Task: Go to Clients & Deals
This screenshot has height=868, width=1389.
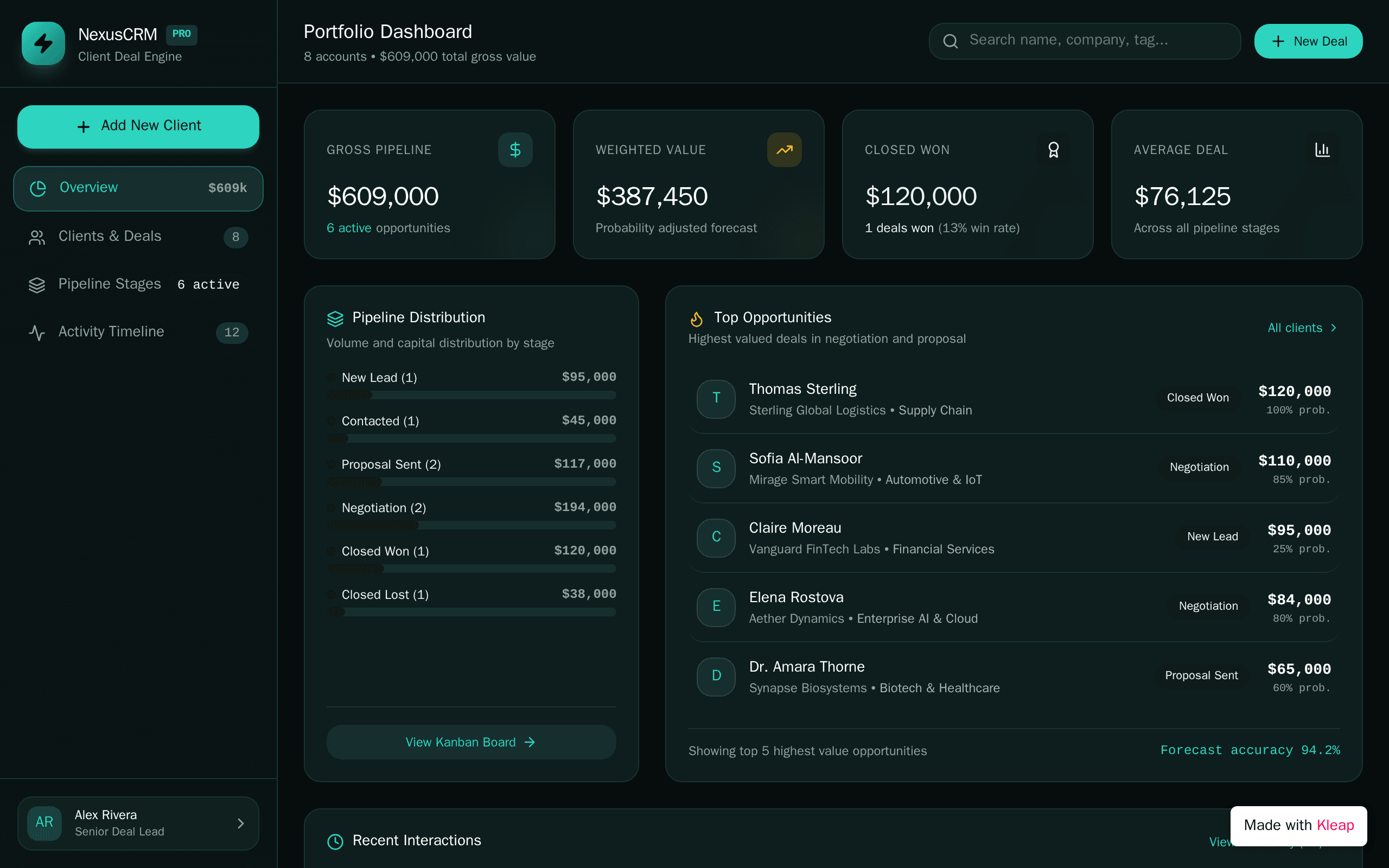Action: 138,237
